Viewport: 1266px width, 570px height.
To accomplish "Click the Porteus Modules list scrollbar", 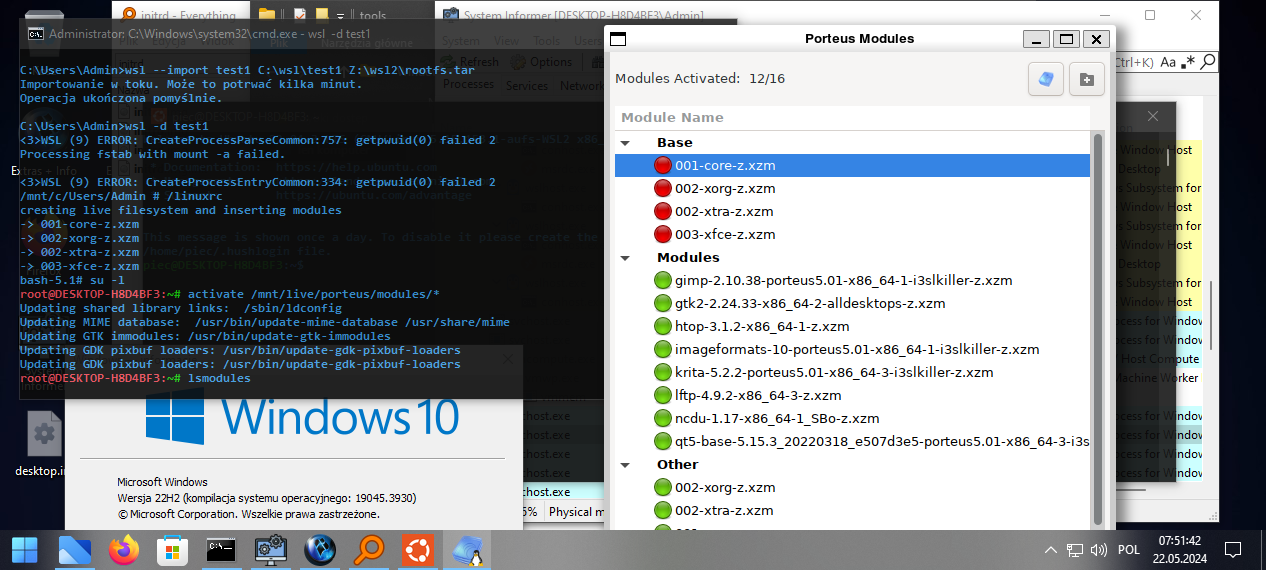I will [1098, 330].
